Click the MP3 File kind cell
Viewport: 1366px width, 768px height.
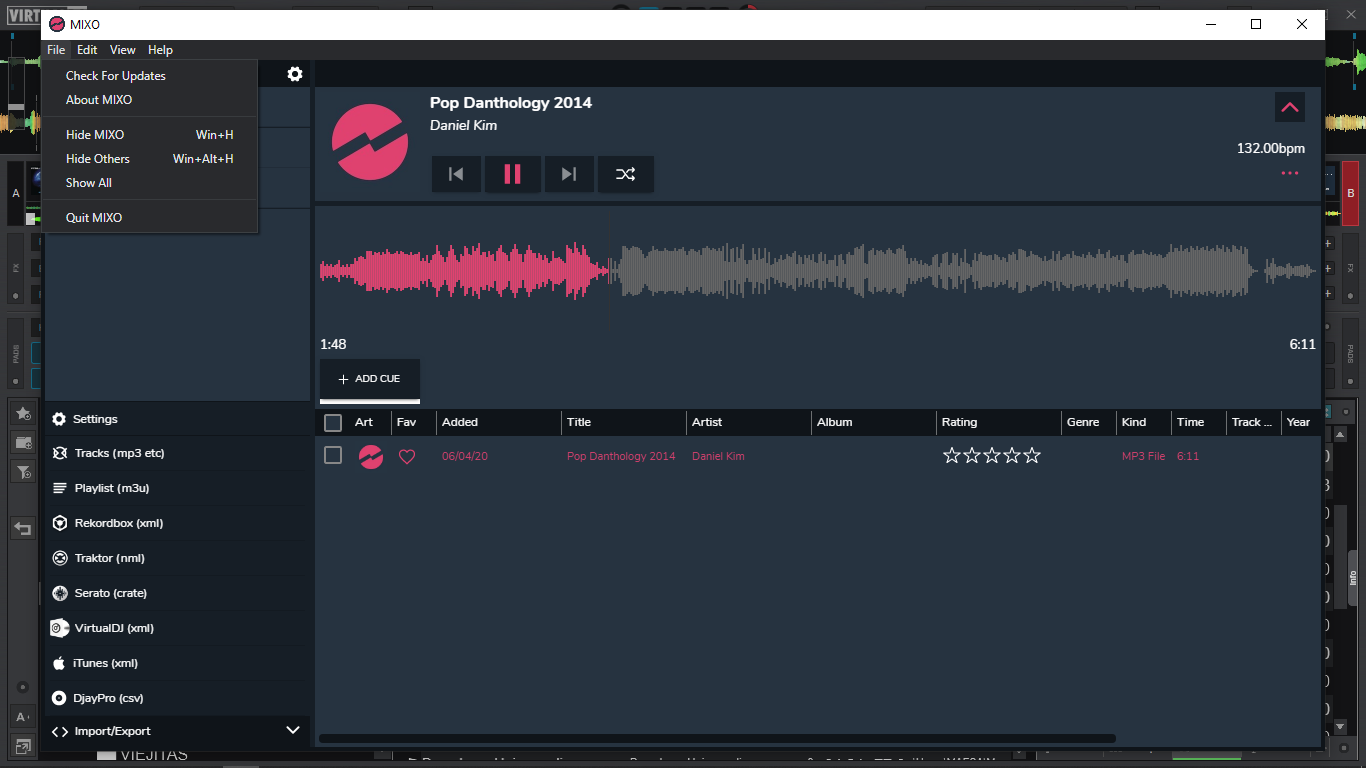[x=1143, y=456]
